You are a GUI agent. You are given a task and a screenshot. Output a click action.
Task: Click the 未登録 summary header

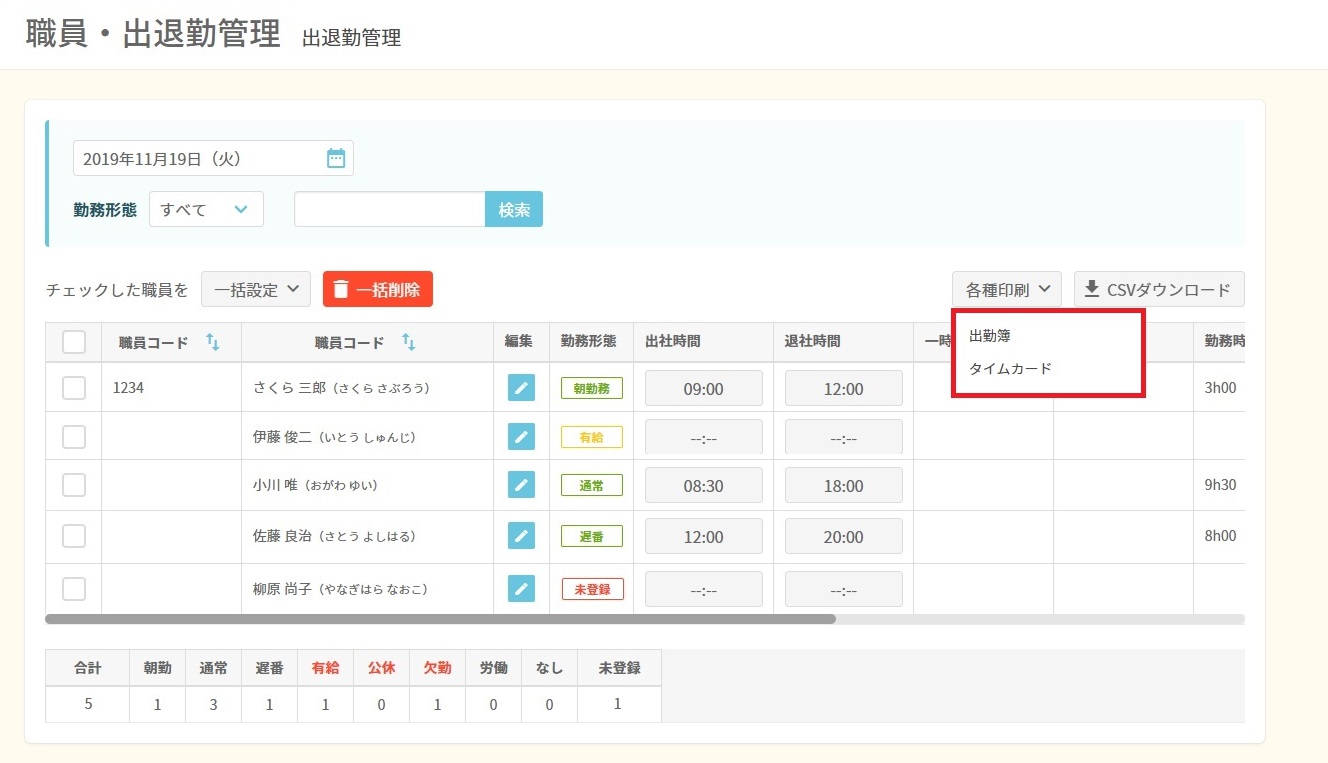coord(619,668)
